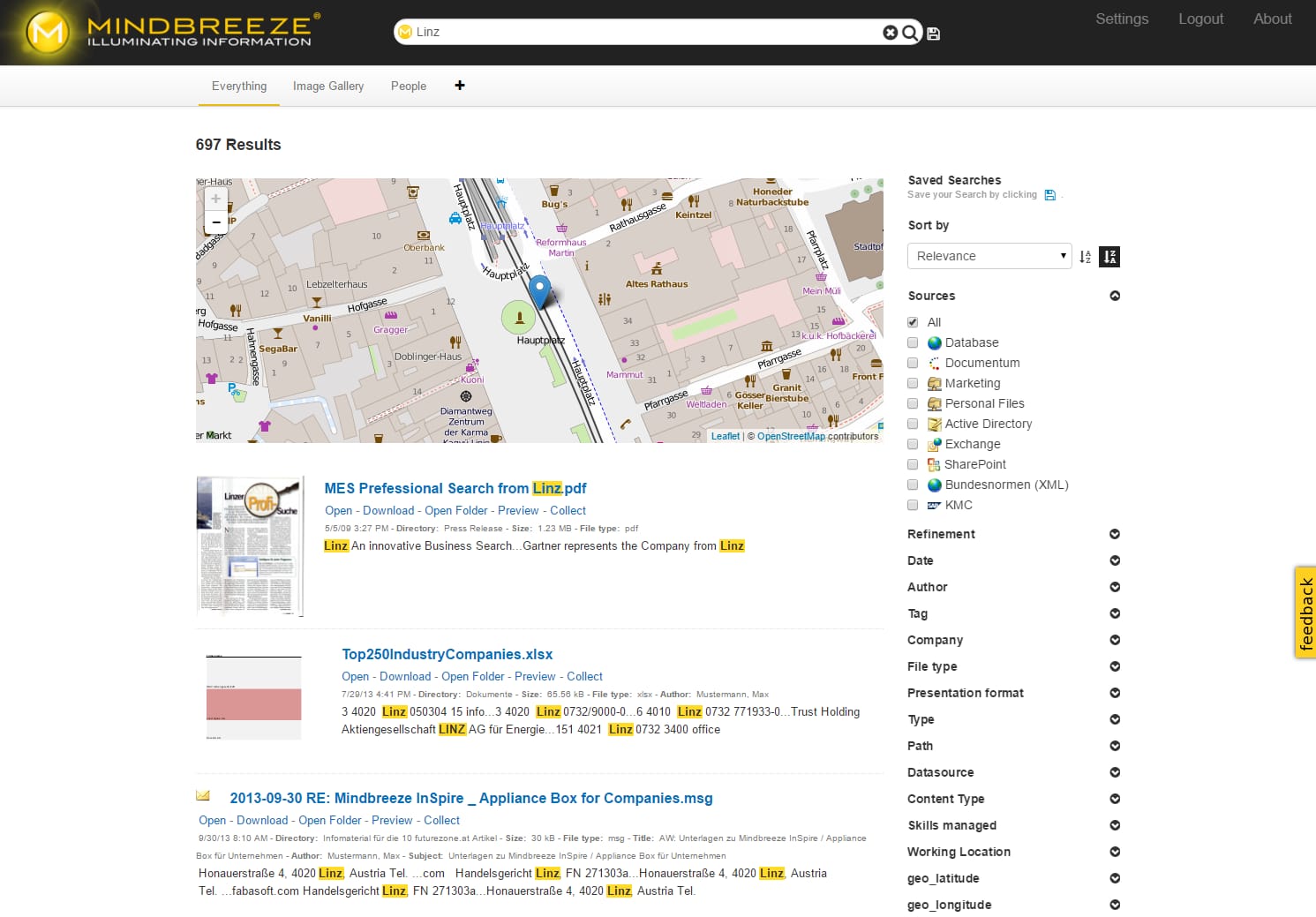Switch to the Image Gallery tab
The width and height of the screenshot is (1316, 917).
pos(328,86)
